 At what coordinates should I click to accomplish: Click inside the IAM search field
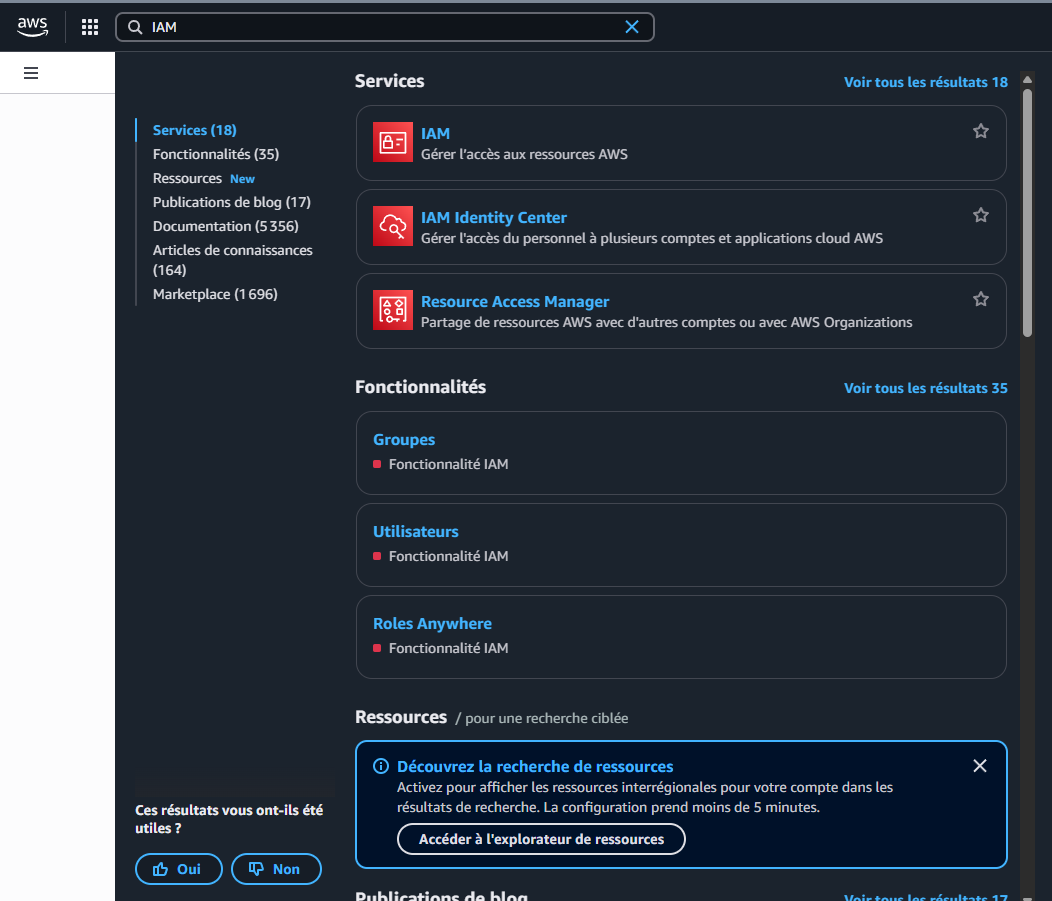[380, 27]
